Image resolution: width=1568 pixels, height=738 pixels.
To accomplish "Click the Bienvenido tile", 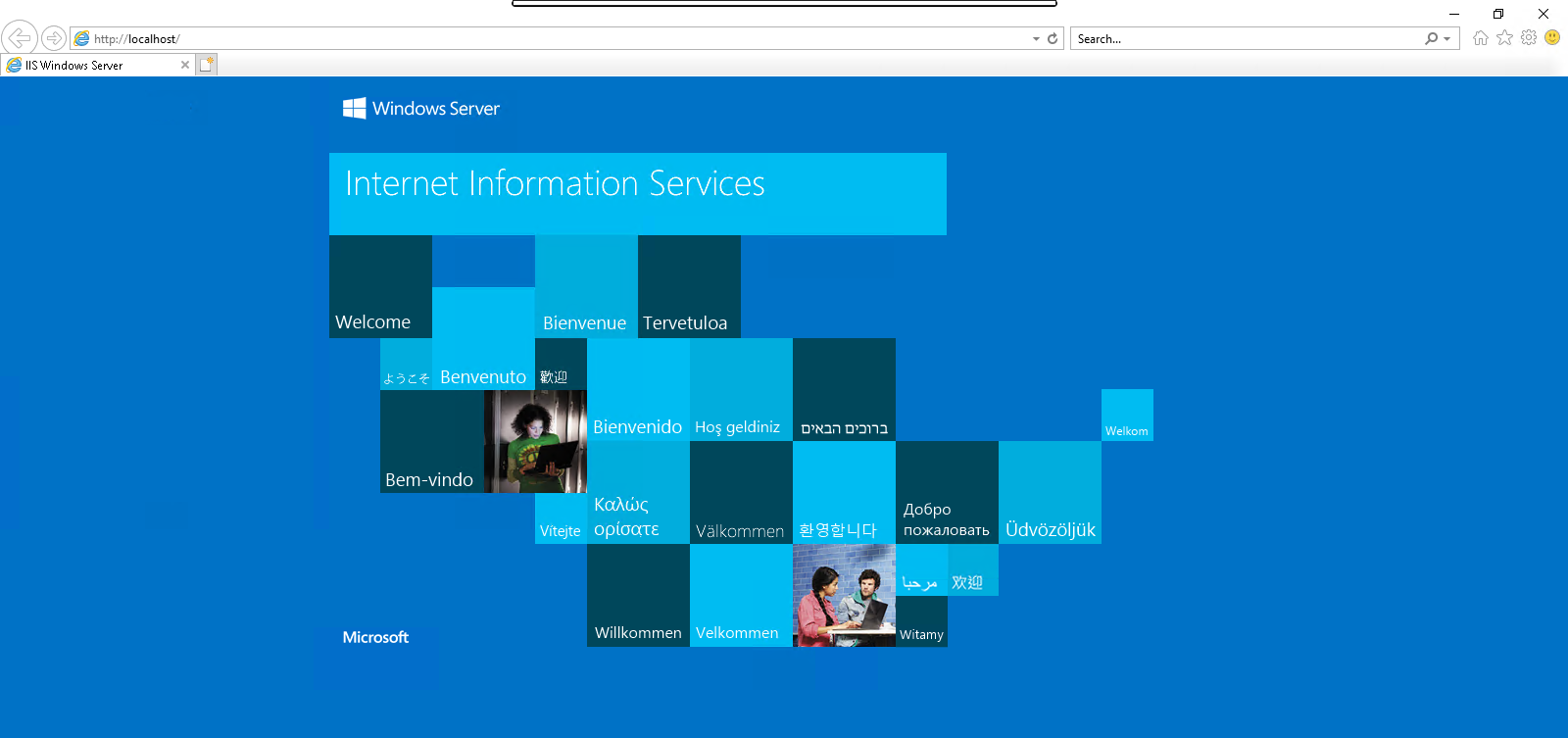I will pyautogui.click(x=638, y=389).
